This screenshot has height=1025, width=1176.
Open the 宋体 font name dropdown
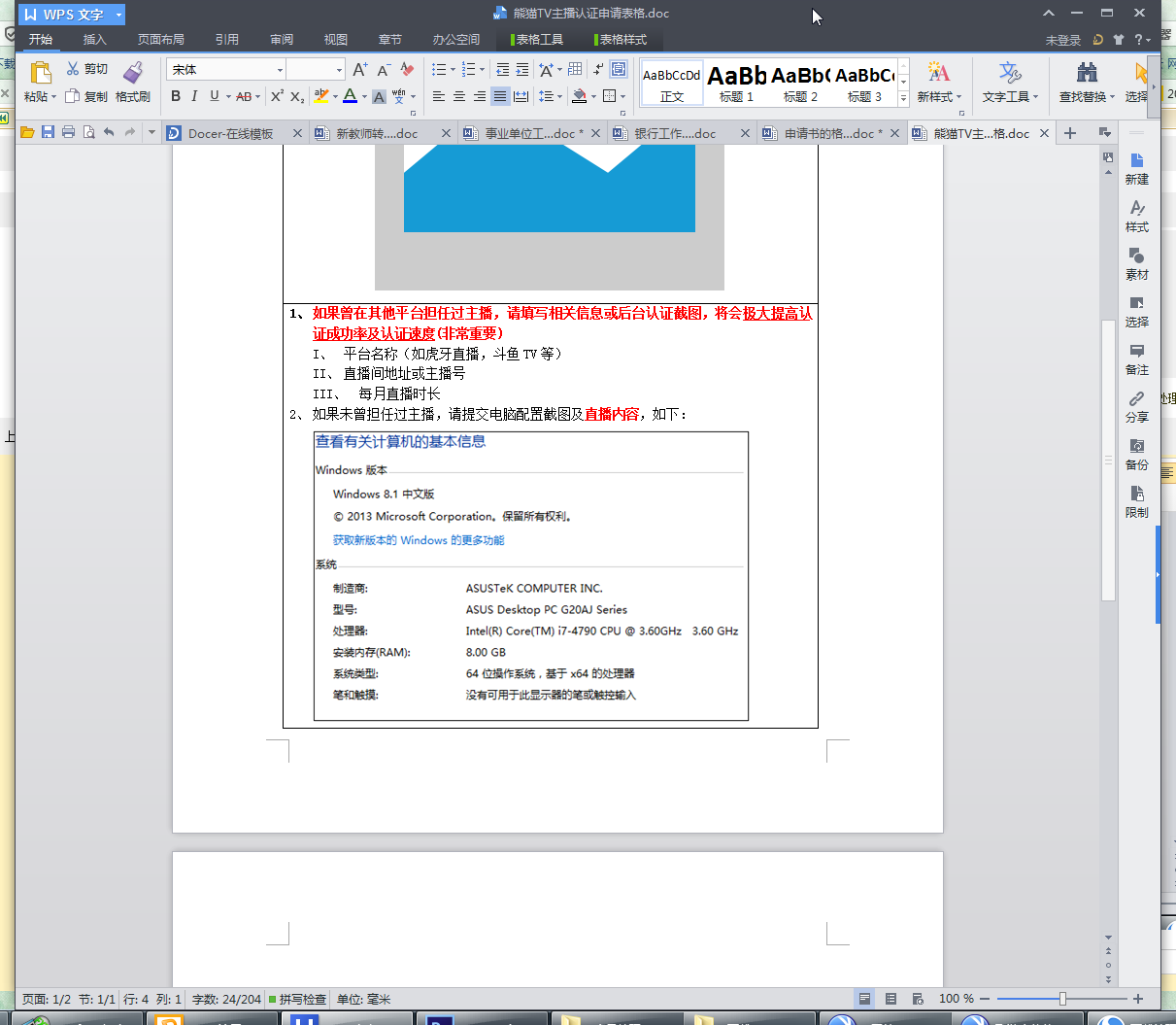click(x=280, y=70)
